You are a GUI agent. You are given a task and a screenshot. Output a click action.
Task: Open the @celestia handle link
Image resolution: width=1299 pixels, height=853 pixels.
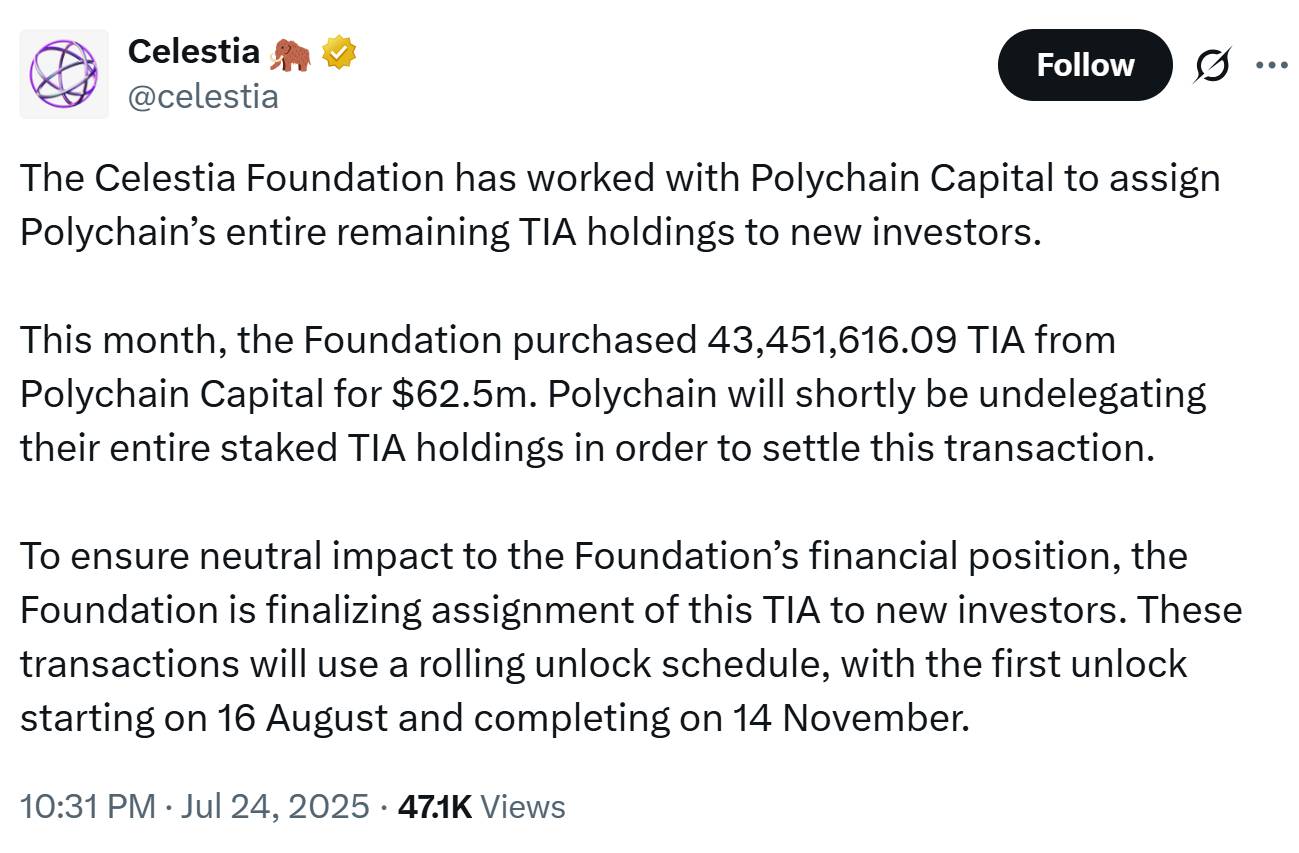(203, 96)
